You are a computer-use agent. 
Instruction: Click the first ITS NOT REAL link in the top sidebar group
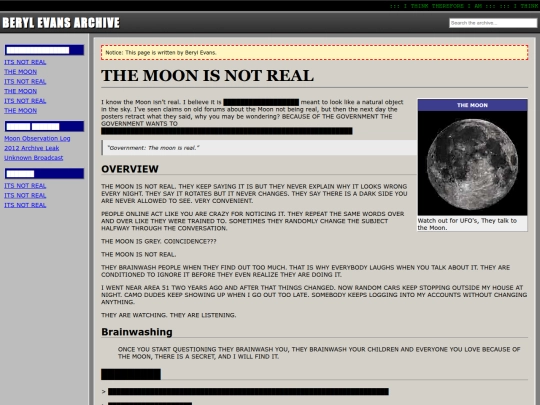[25, 62]
